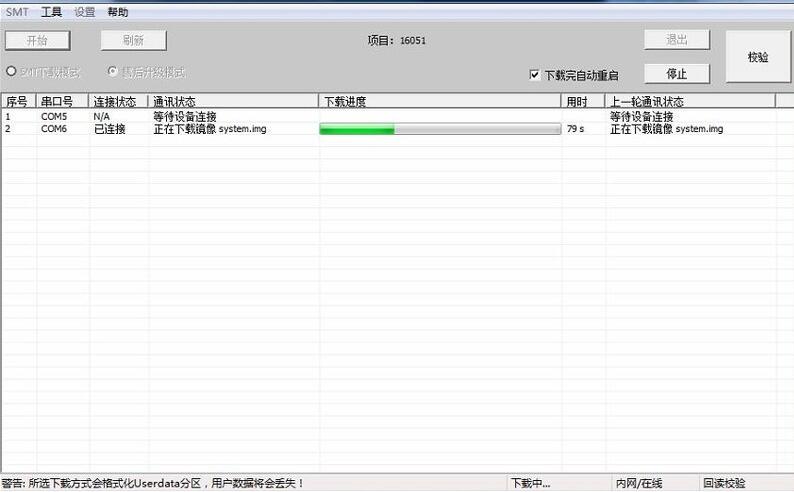Click the 下载进度 column header
The width and height of the screenshot is (794, 492).
[440, 101]
